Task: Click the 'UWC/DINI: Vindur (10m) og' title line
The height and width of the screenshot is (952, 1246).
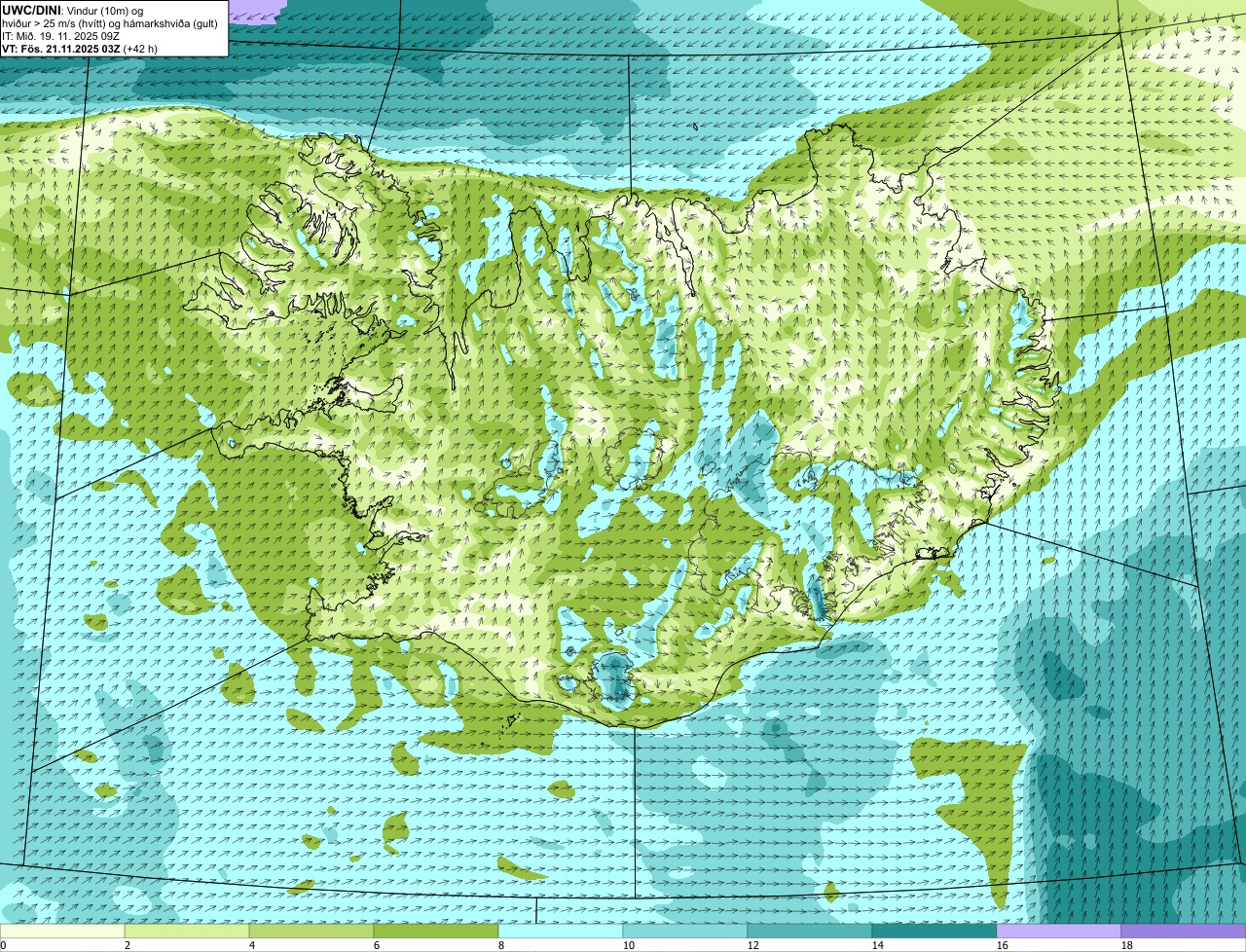Action: point(73,10)
